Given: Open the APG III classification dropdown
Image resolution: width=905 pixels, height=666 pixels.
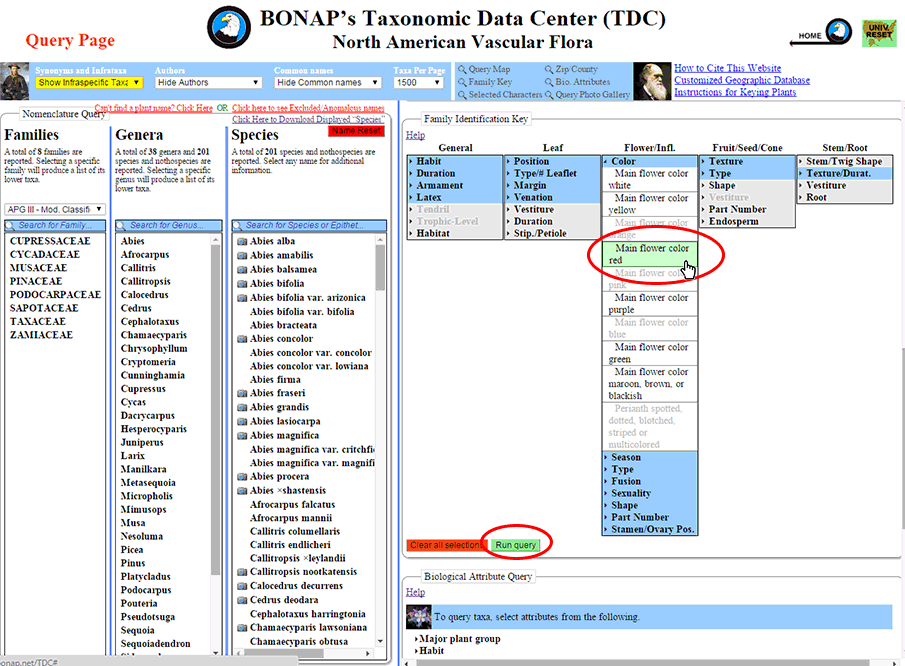Looking at the screenshot, I should (55, 209).
